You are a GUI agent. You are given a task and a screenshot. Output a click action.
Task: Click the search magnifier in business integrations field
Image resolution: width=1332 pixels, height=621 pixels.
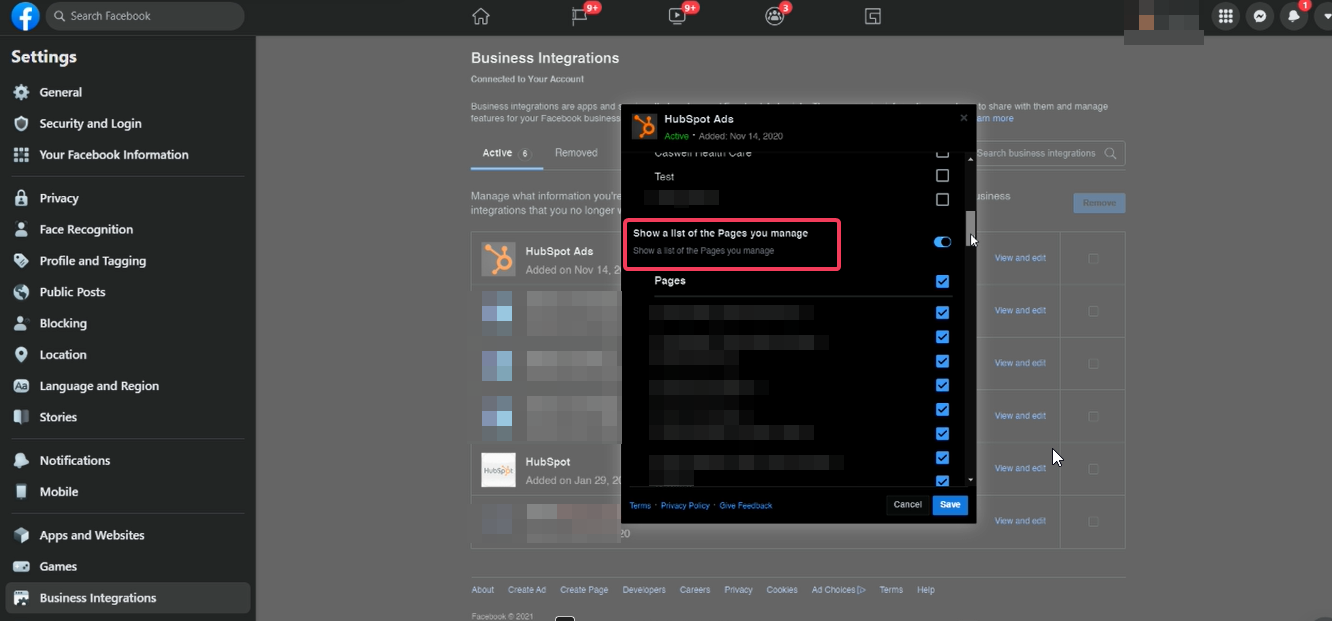point(1110,153)
